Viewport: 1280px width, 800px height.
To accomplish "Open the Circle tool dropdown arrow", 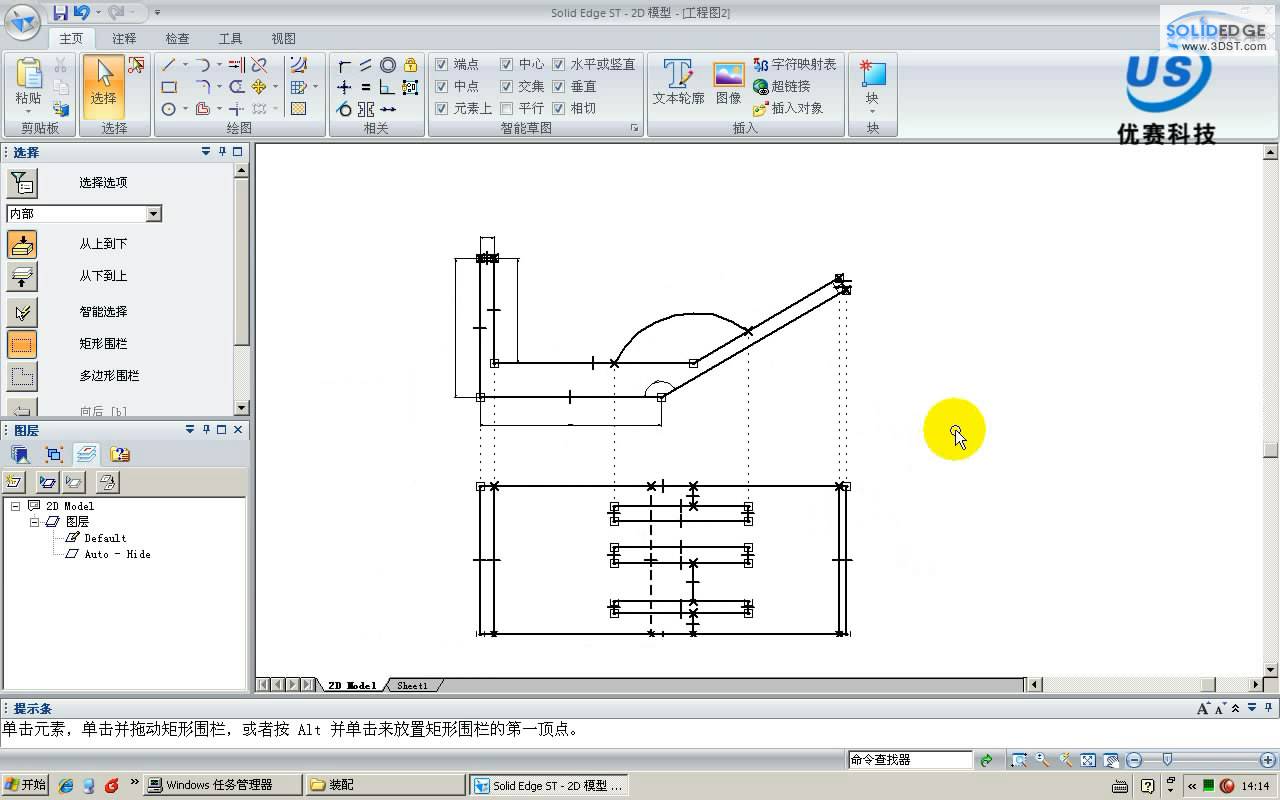I will [x=185, y=109].
